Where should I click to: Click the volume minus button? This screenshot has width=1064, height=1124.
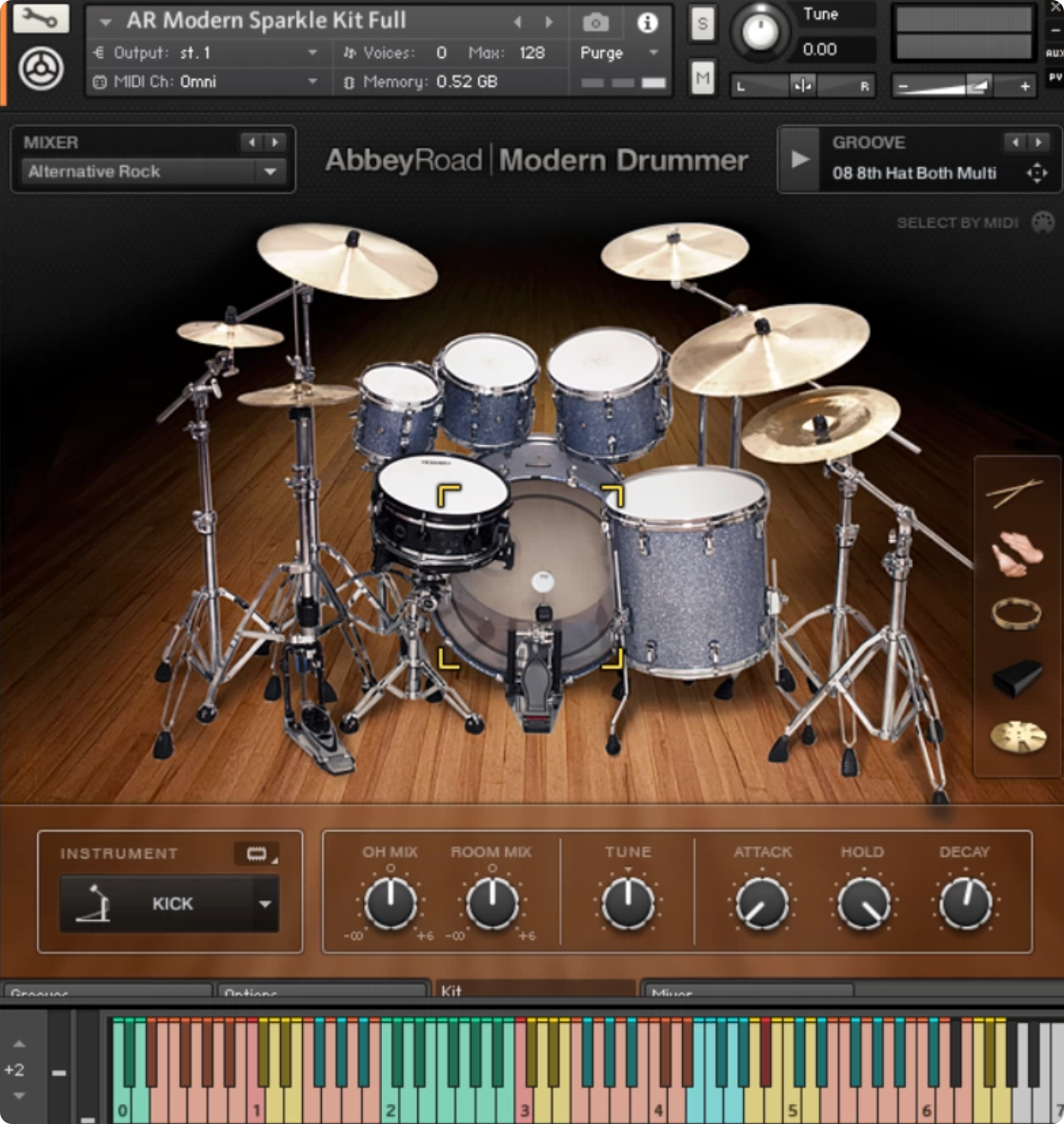(x=903, y=87)
